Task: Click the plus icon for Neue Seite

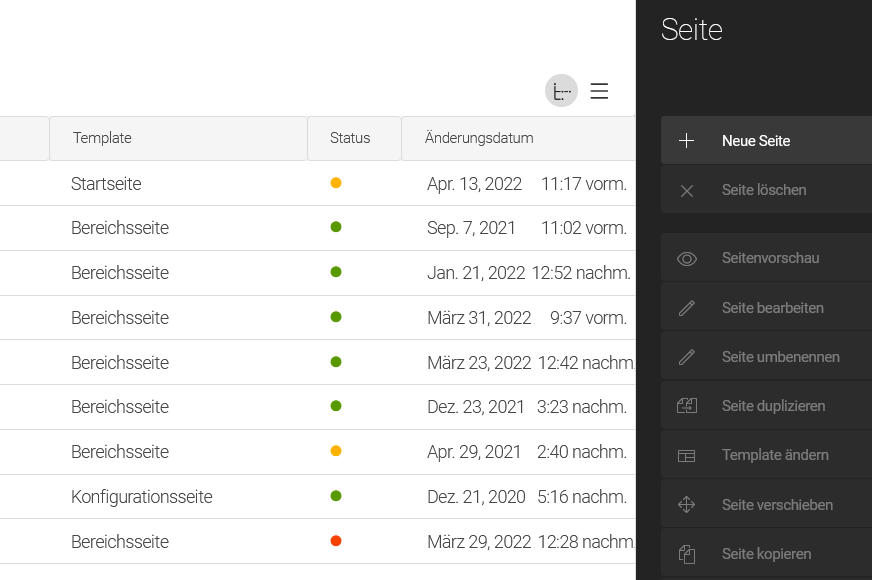Action: pos(687,141)
